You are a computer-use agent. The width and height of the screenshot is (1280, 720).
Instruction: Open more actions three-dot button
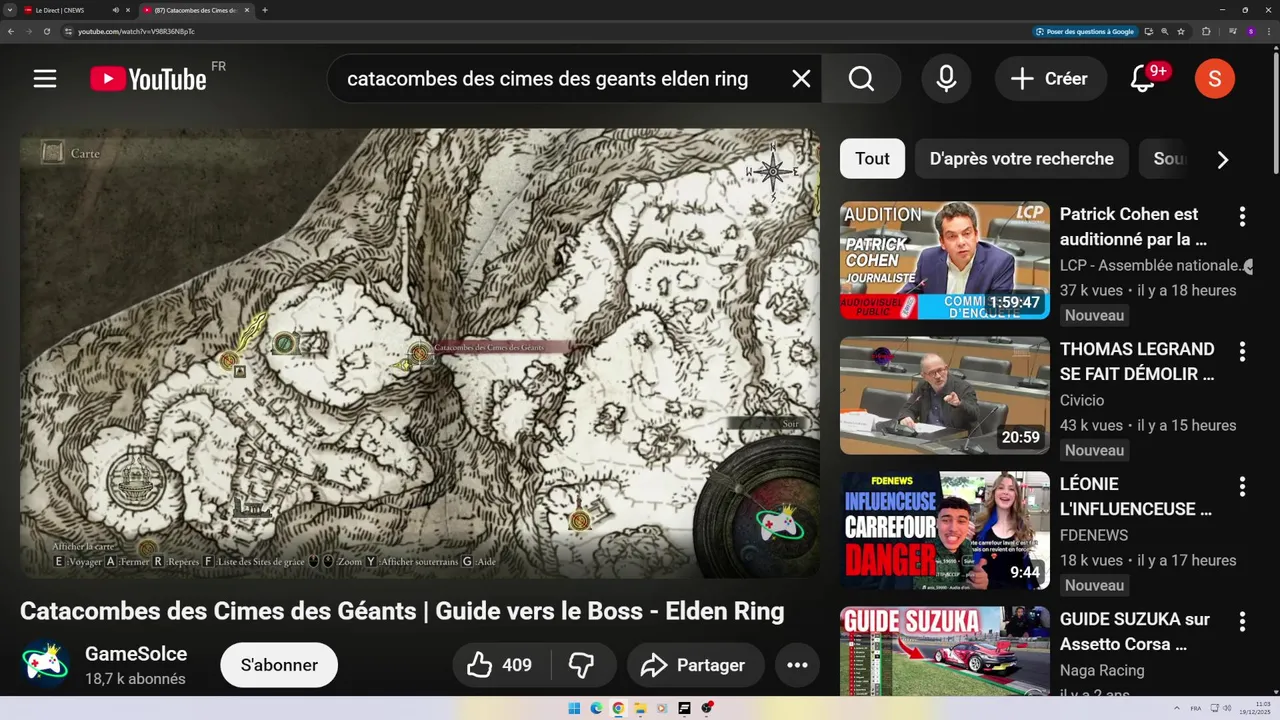point(797,665)
